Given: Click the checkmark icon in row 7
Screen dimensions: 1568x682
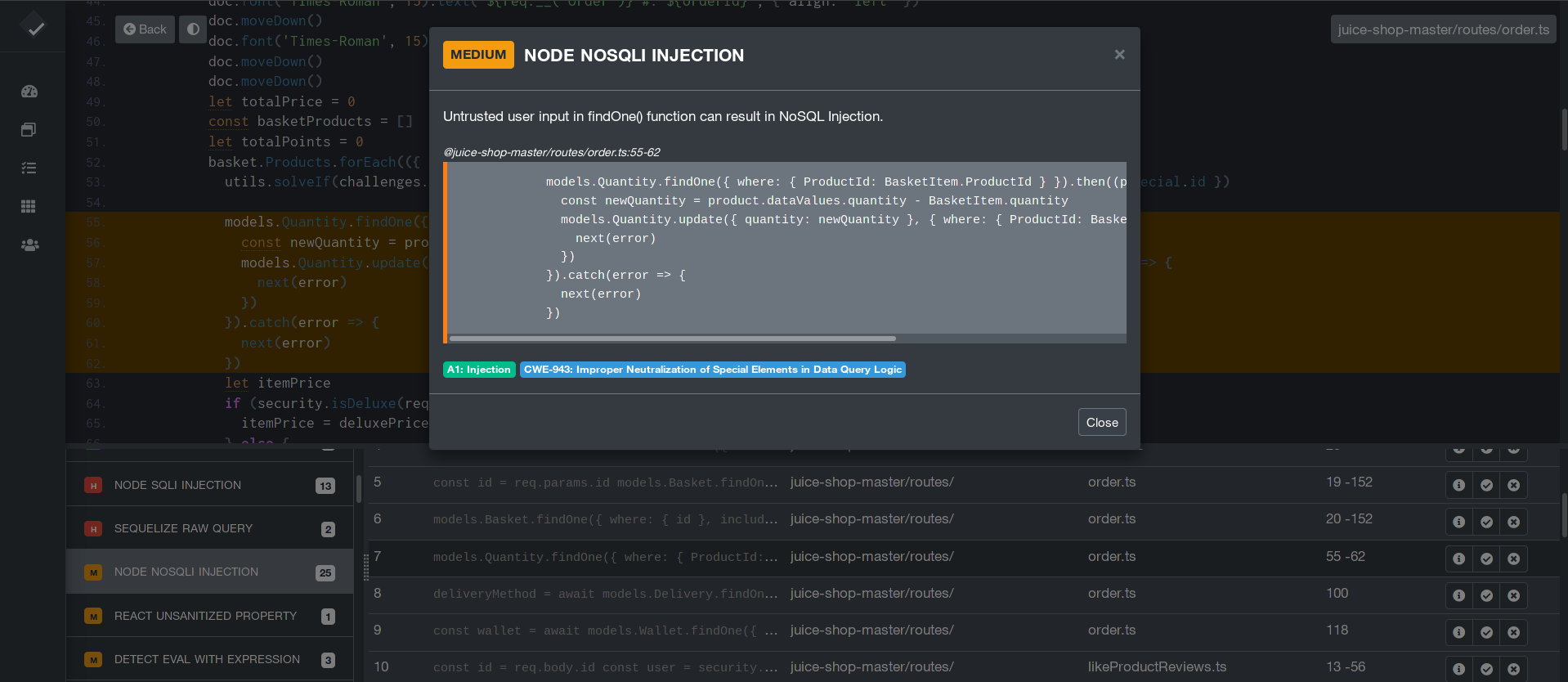Looking at the screenshot, I should [x=1486, y=559].
